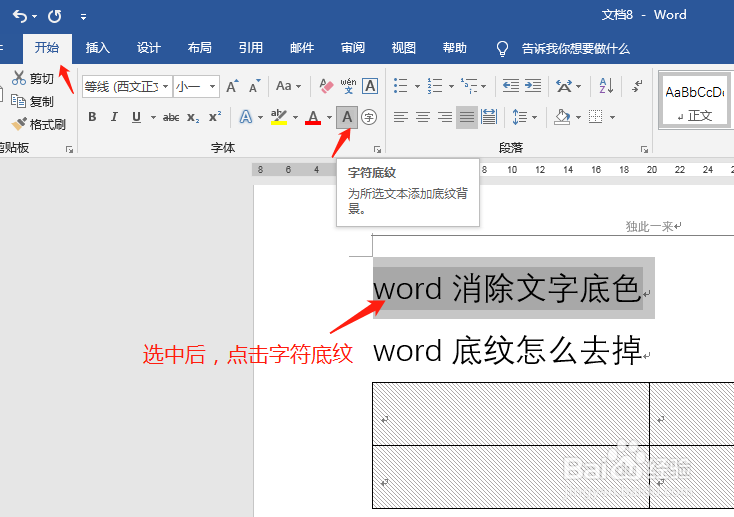The image size is (734, 517).
Task: Toggle Strikethrough abc formatting
Action: (x=171, y=117)
